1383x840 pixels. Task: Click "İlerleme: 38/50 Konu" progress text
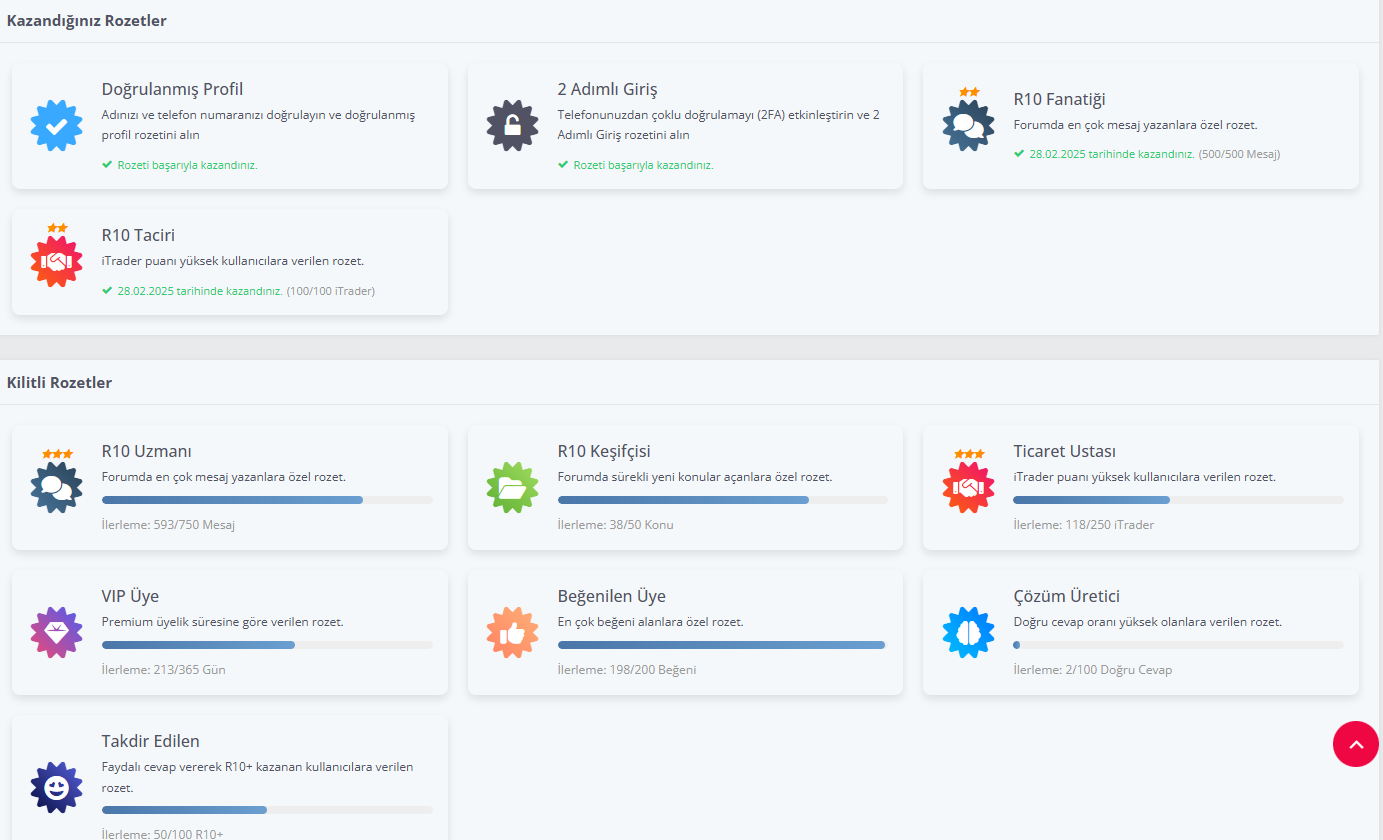click(x=616, y=524)
